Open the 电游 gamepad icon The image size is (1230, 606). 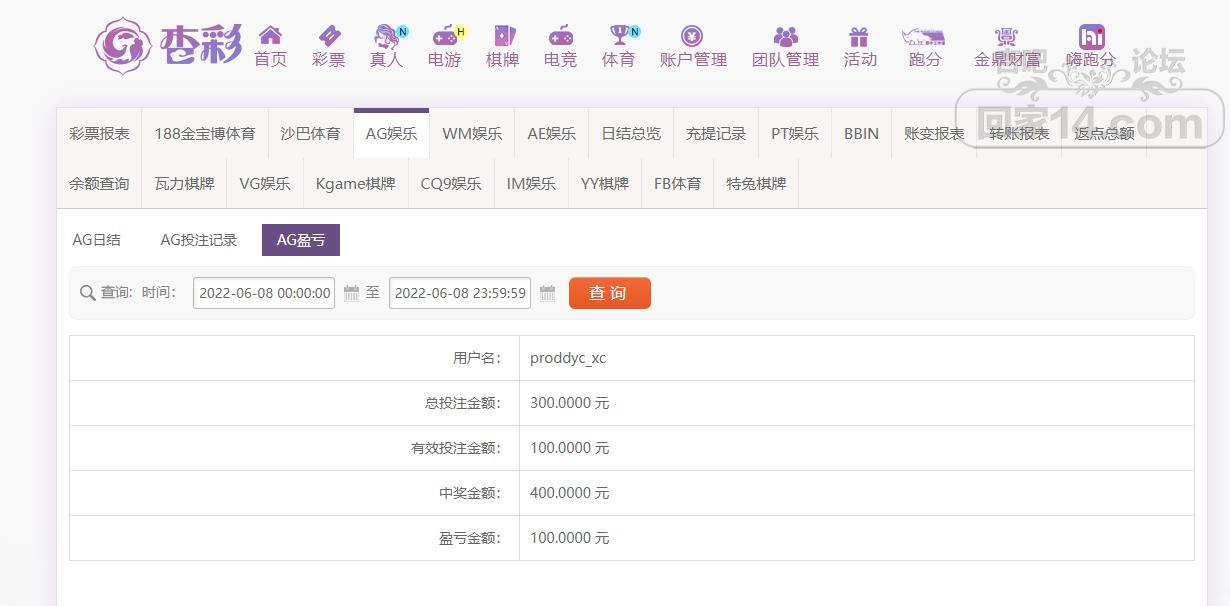tap(444, 37)
